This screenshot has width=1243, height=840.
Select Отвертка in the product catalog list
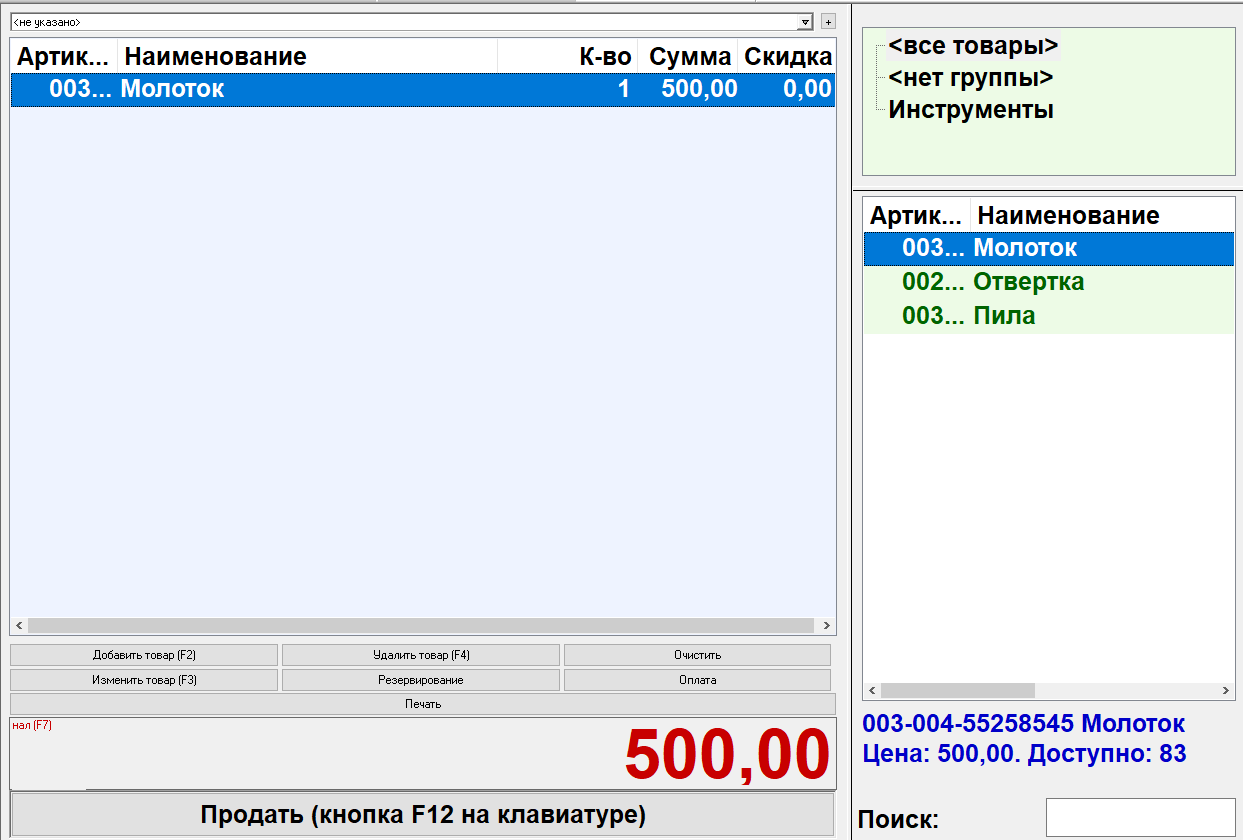coord(1049,282)
